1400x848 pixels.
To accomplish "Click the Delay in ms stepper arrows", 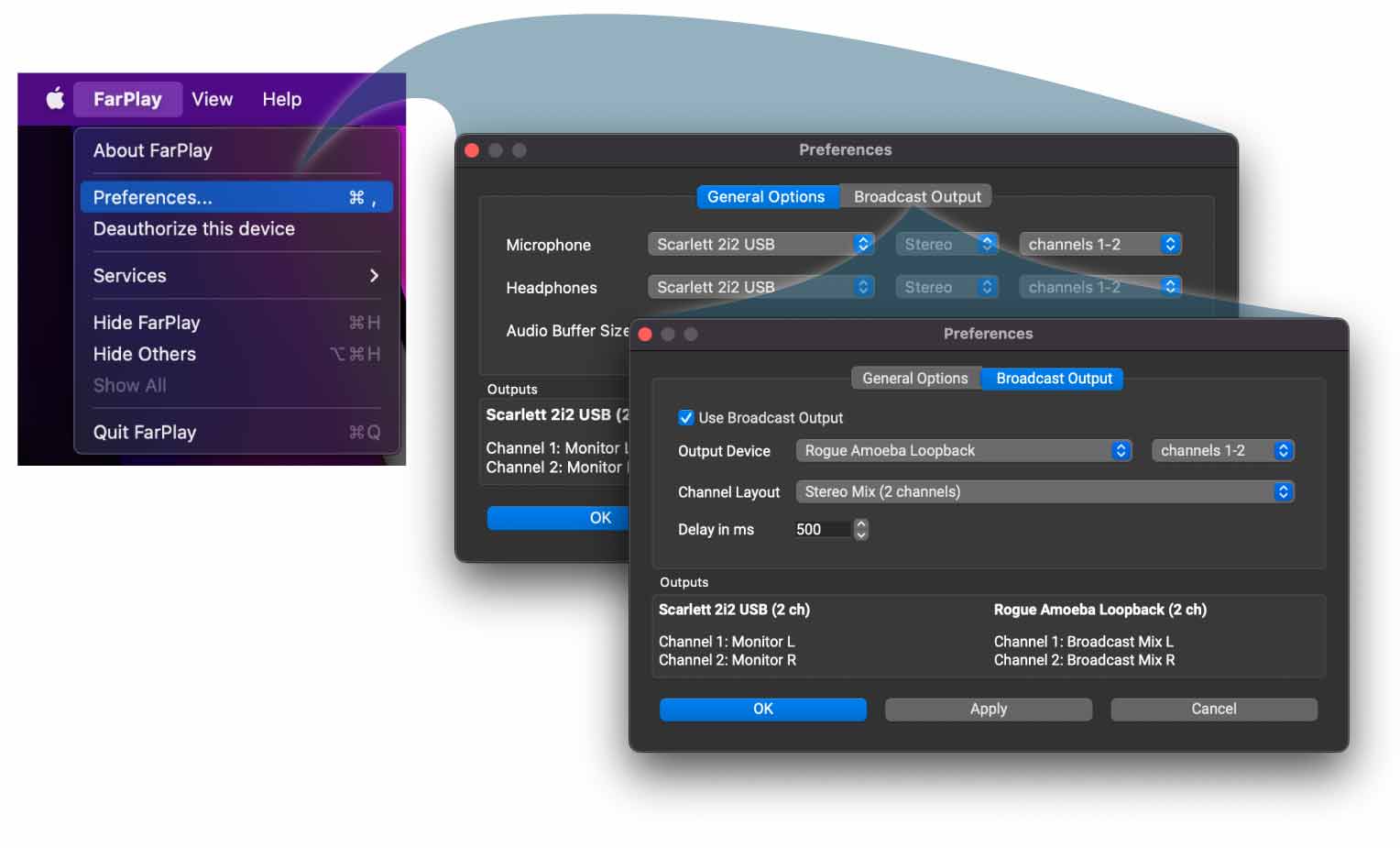I will click(x=860, y=530).
